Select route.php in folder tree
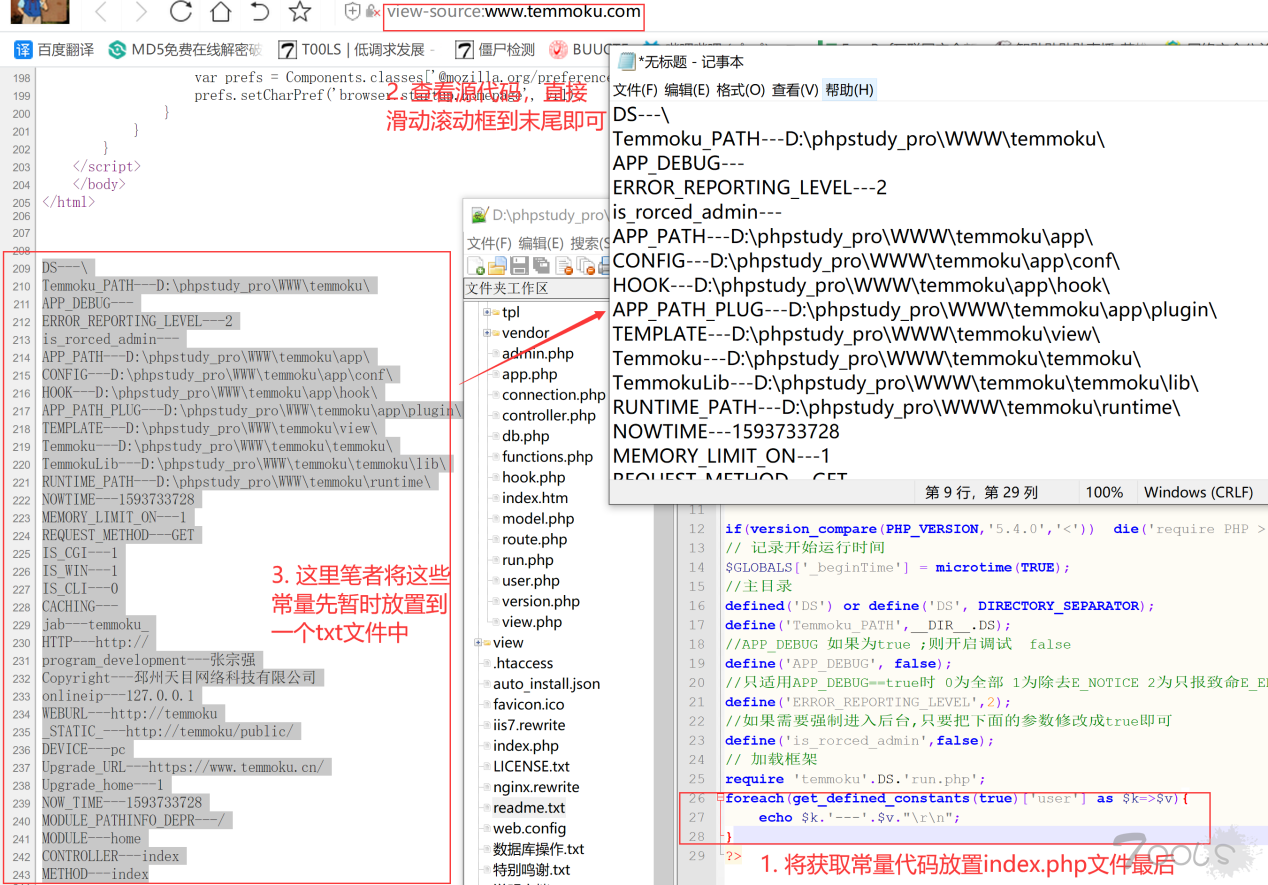Image resolution: width=1268 pixels, height=885 pixels. tap(535, 539)
